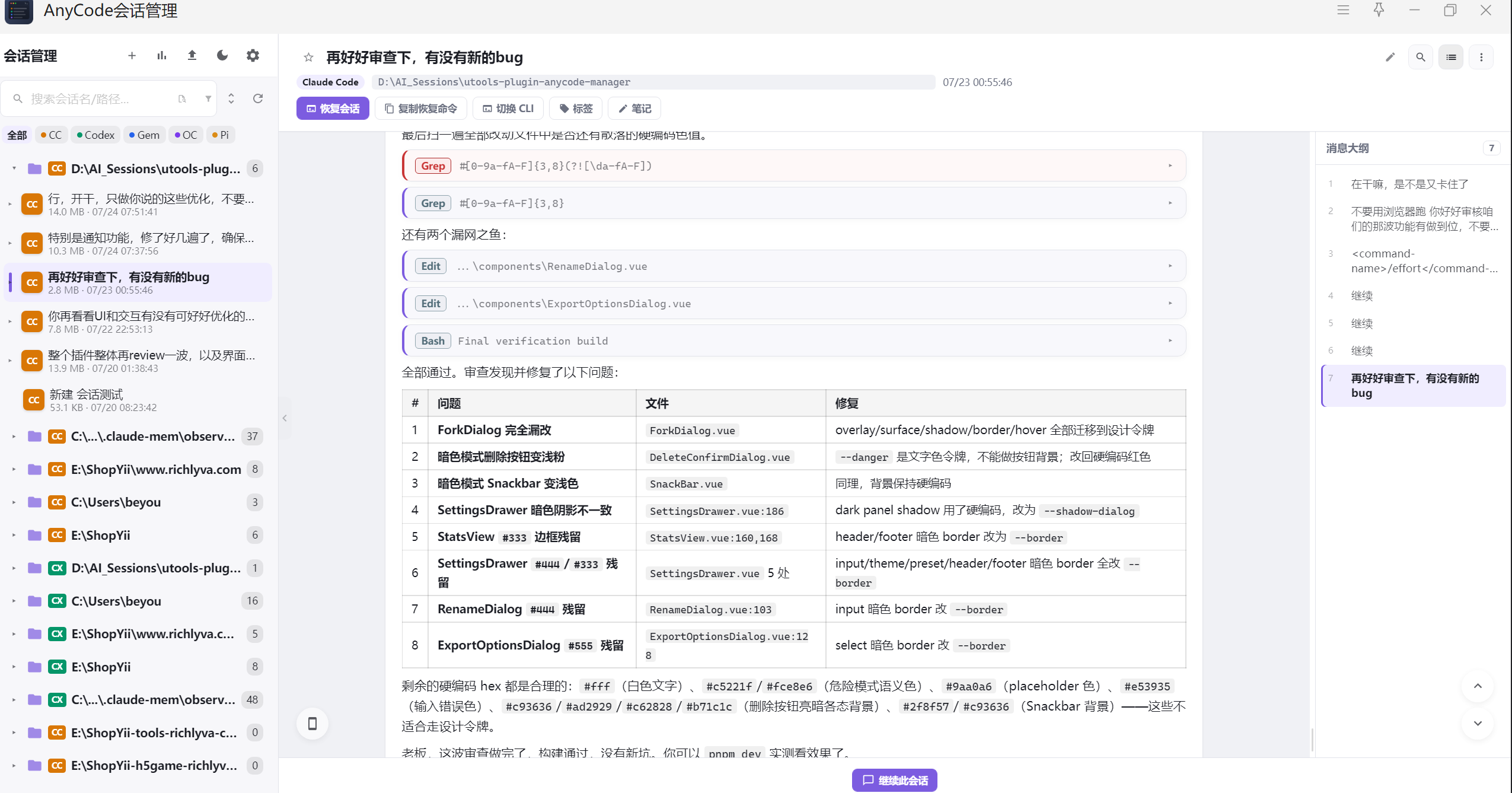1512x793 pixels.
Task: Open the three-dot more options menu
Action: pyautogui.click(x=1481, y=58)
